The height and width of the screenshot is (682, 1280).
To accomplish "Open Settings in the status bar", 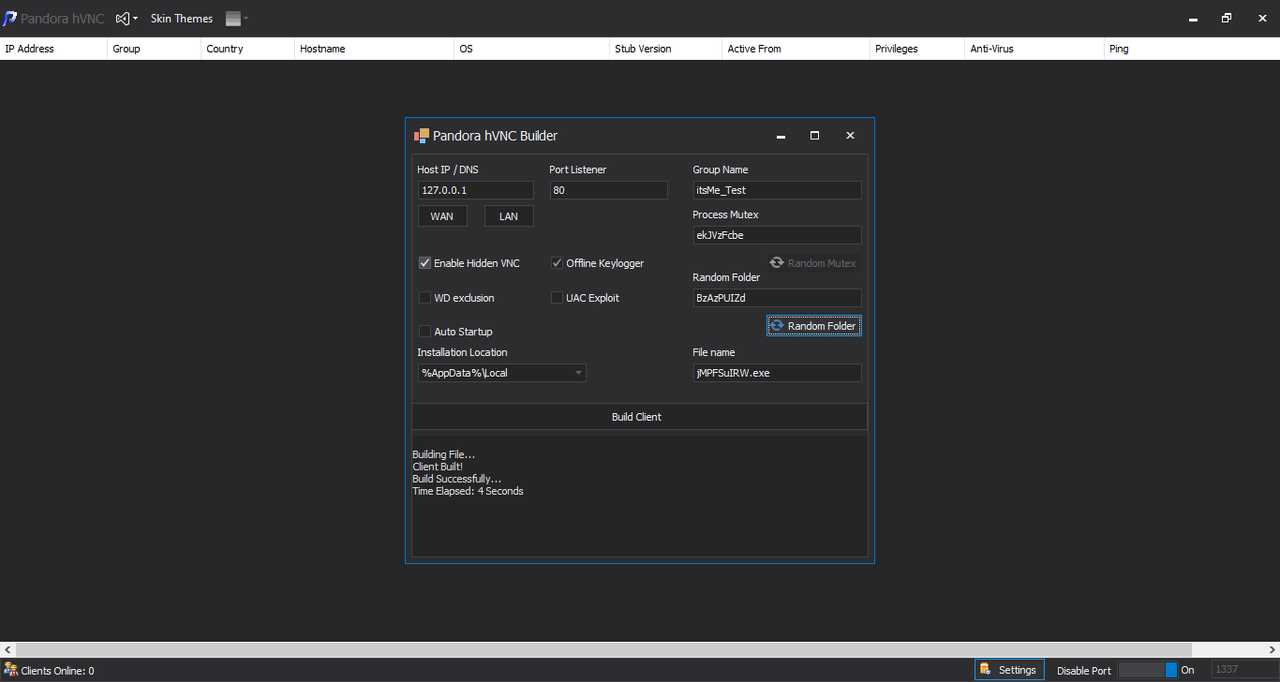I will coord(1009,670).
